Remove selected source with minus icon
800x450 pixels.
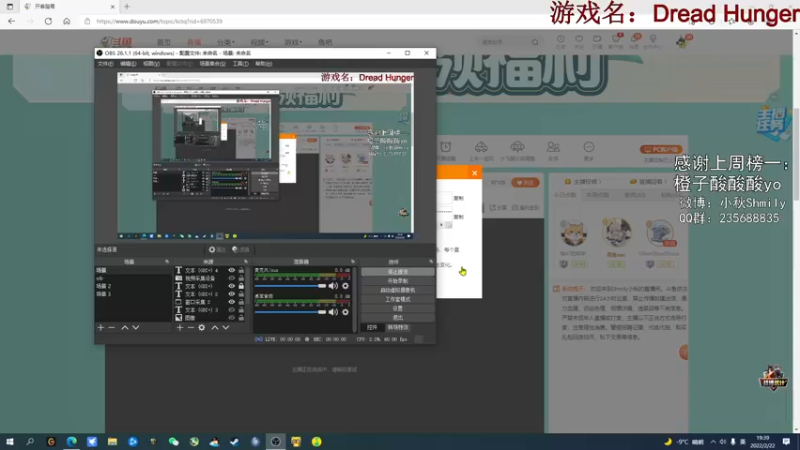click(x=191, y=328)
